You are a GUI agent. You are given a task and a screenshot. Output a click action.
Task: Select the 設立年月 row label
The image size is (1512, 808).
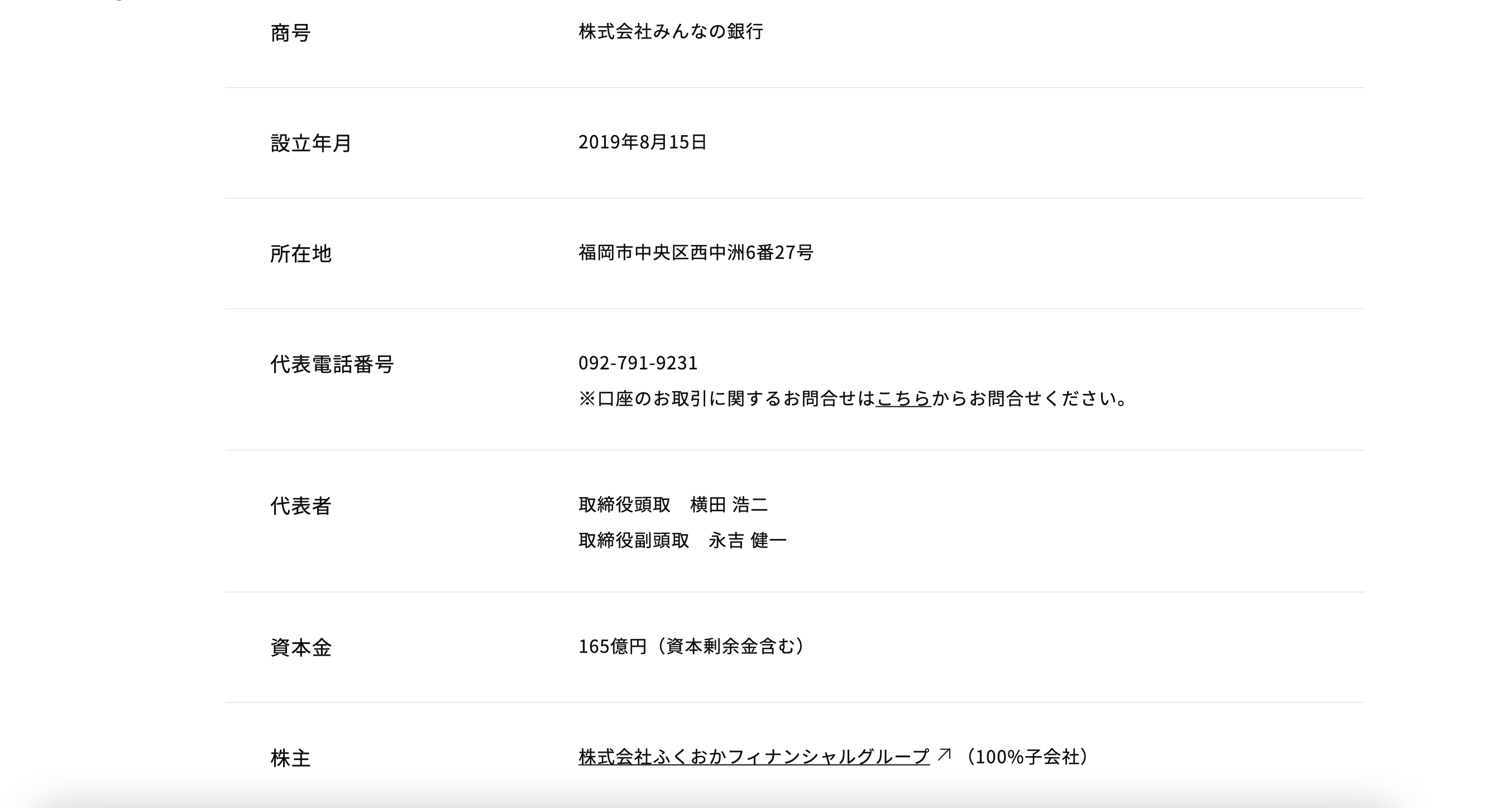[310, 143]
